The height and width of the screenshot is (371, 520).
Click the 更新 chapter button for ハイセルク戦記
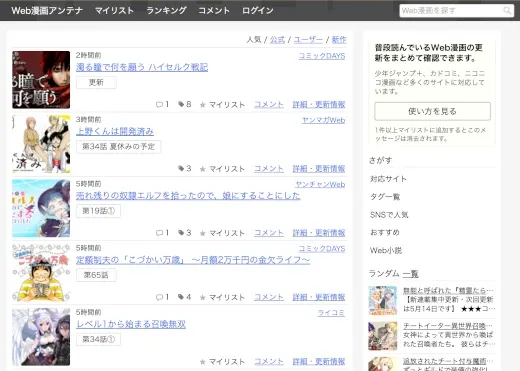tap(96, 82)
